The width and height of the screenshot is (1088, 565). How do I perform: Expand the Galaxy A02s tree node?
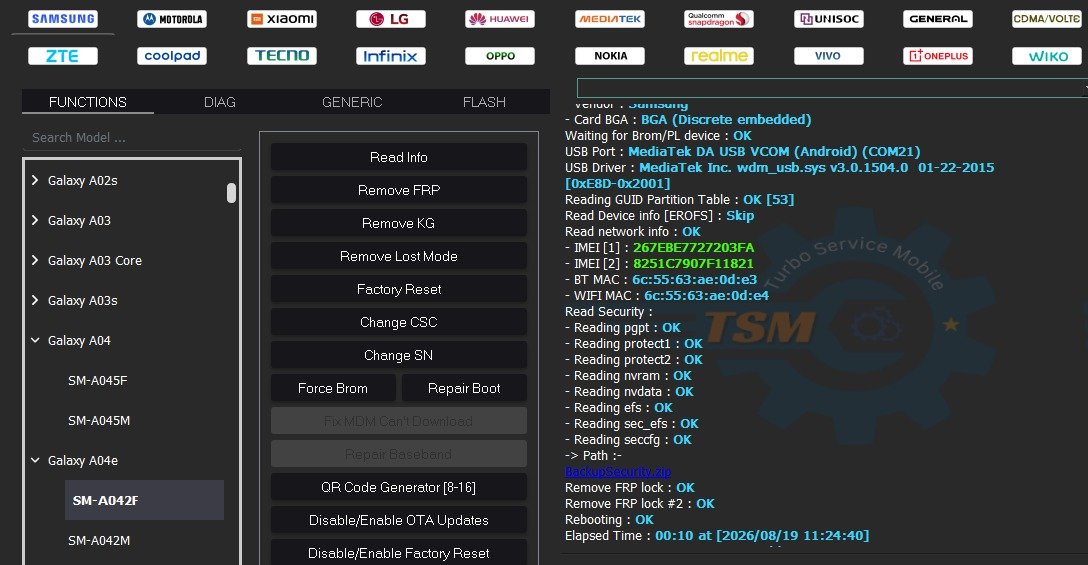click(x=35, y=180)
